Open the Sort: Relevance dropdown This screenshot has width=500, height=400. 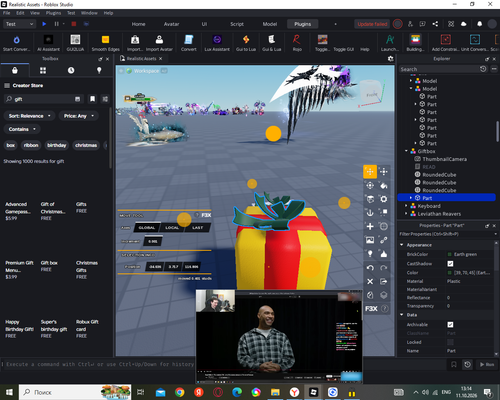[x=29, y=116]
